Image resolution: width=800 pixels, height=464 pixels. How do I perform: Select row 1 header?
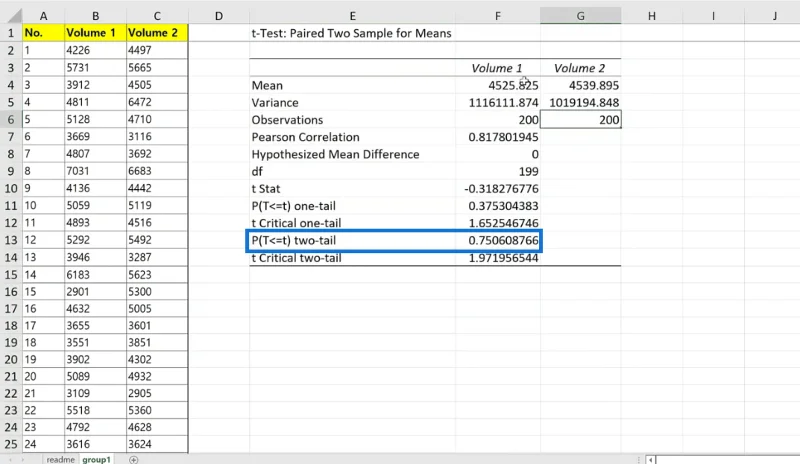pos(11,33)
